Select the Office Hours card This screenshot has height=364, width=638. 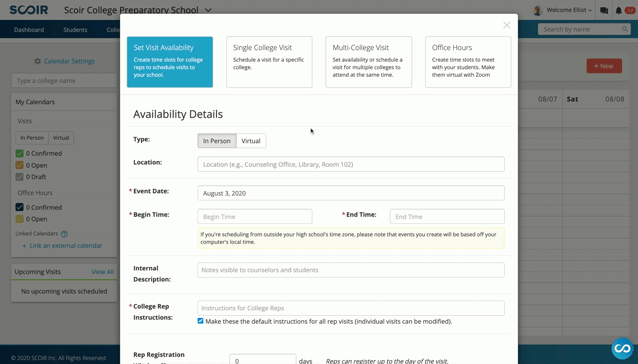[x=468, y=62]
